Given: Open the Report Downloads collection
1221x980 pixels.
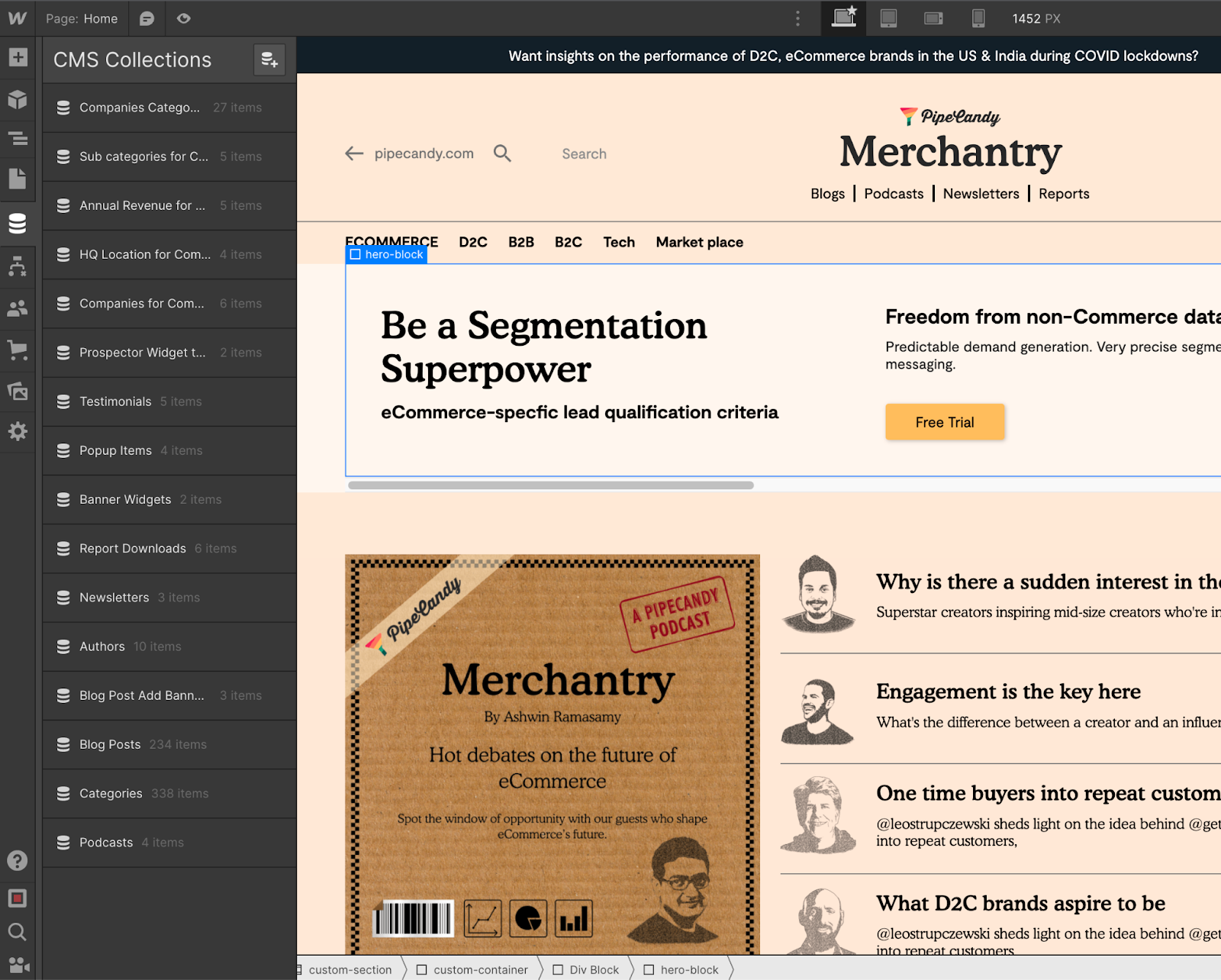Looking at the screenshot, I should pyautogui.click(x=169, y=548).
